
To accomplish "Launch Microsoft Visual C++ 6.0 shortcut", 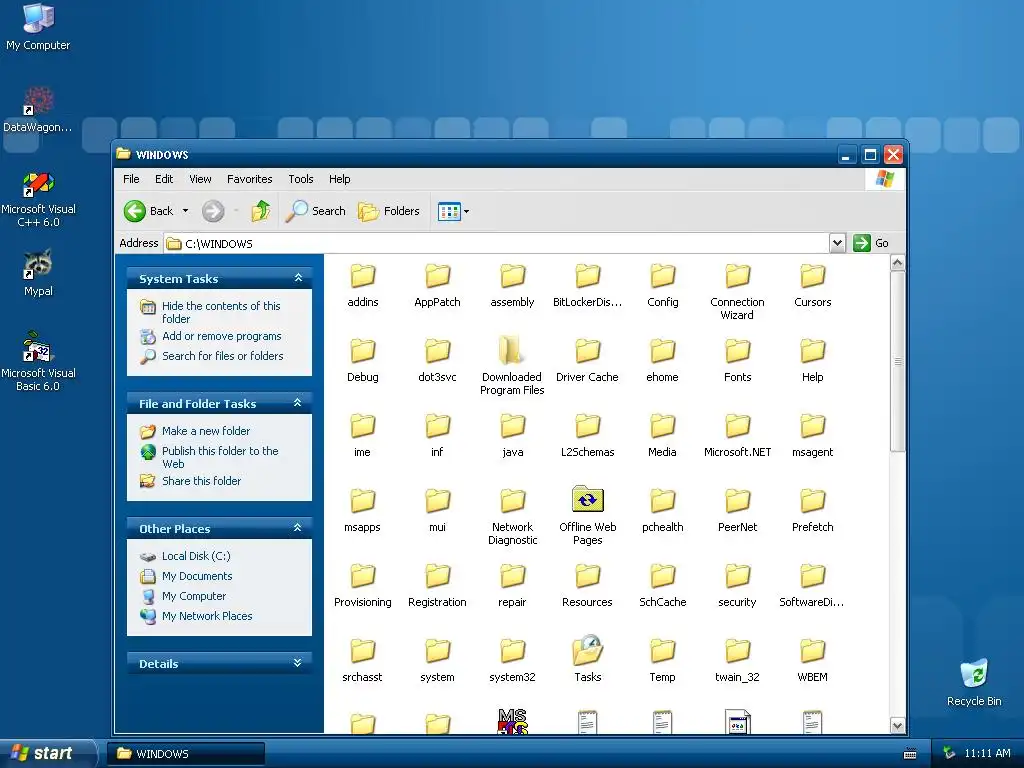I will click(38, 199).
